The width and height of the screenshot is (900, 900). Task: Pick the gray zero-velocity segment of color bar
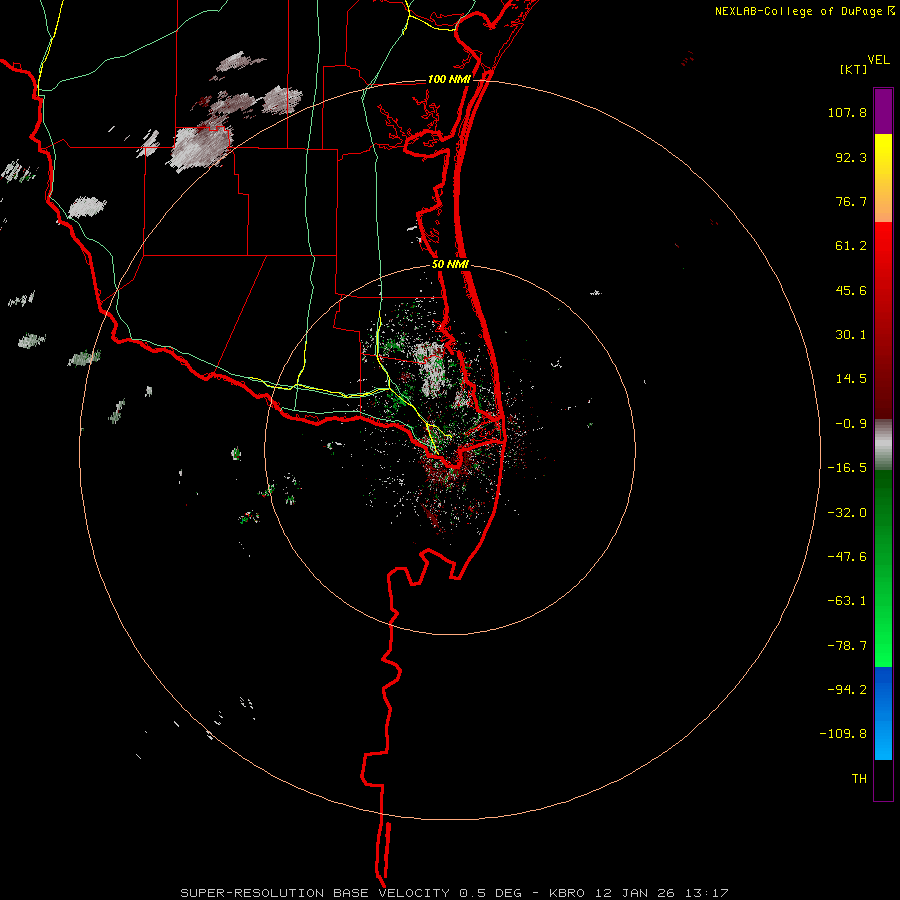(x=883, y=445)
